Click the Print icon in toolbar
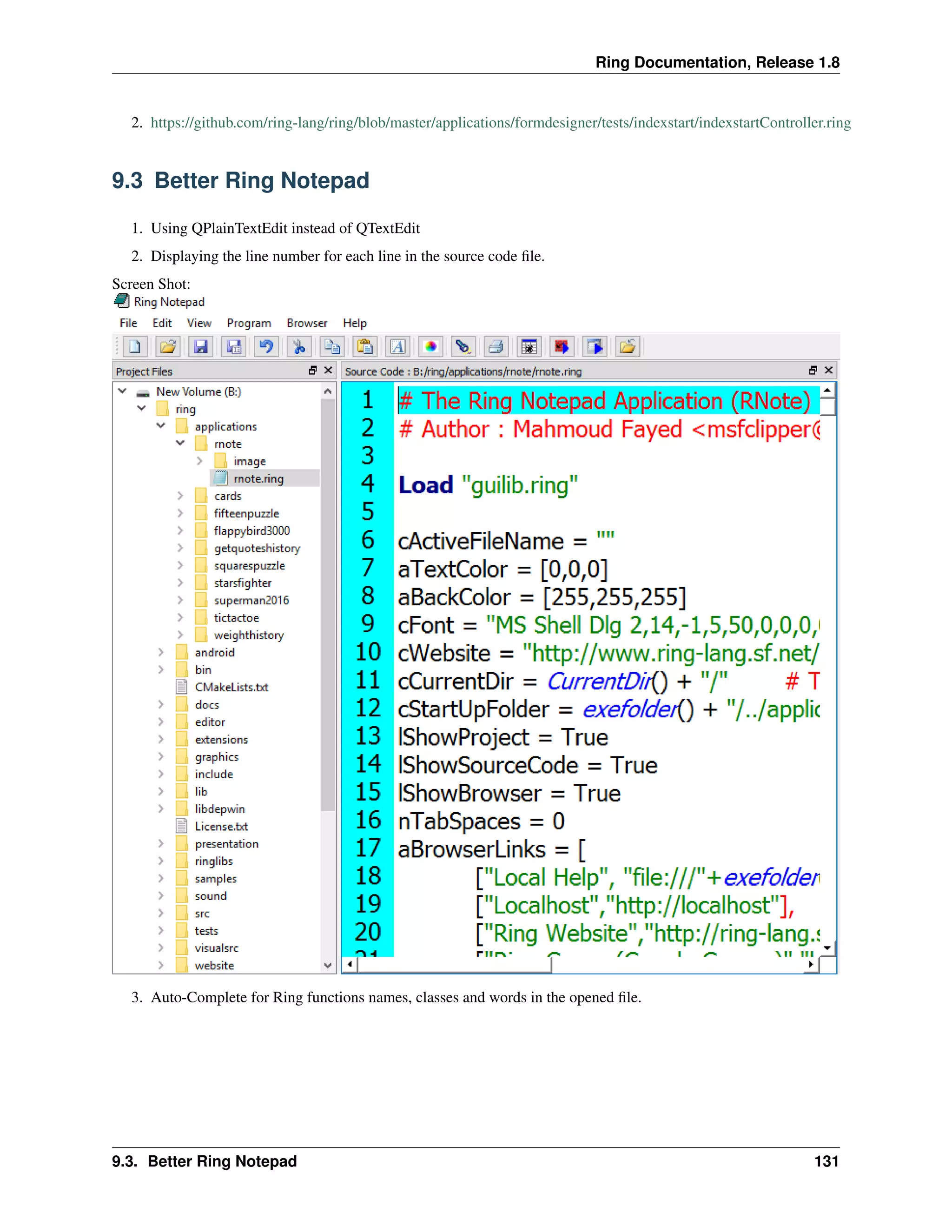 point(496,346)
